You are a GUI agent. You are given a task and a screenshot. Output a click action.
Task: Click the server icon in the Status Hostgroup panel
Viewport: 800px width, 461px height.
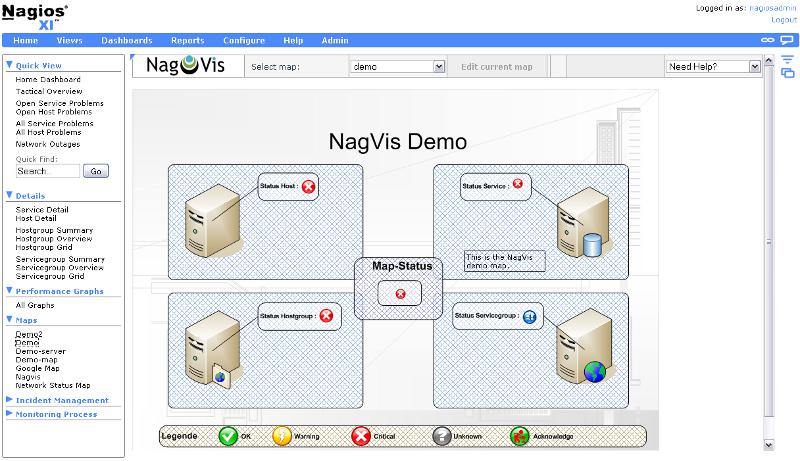tap(212, 351)
